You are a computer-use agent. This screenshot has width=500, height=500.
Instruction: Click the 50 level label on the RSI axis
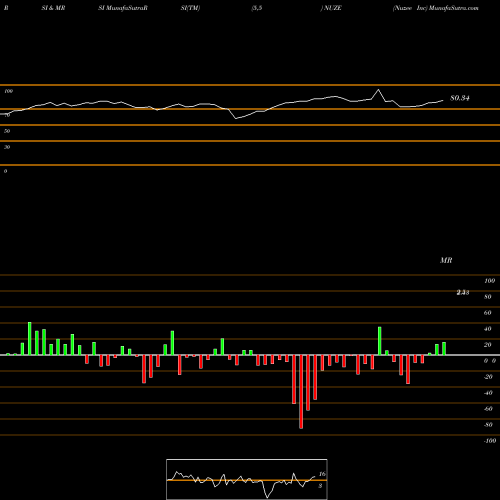[x=7, y=131]
